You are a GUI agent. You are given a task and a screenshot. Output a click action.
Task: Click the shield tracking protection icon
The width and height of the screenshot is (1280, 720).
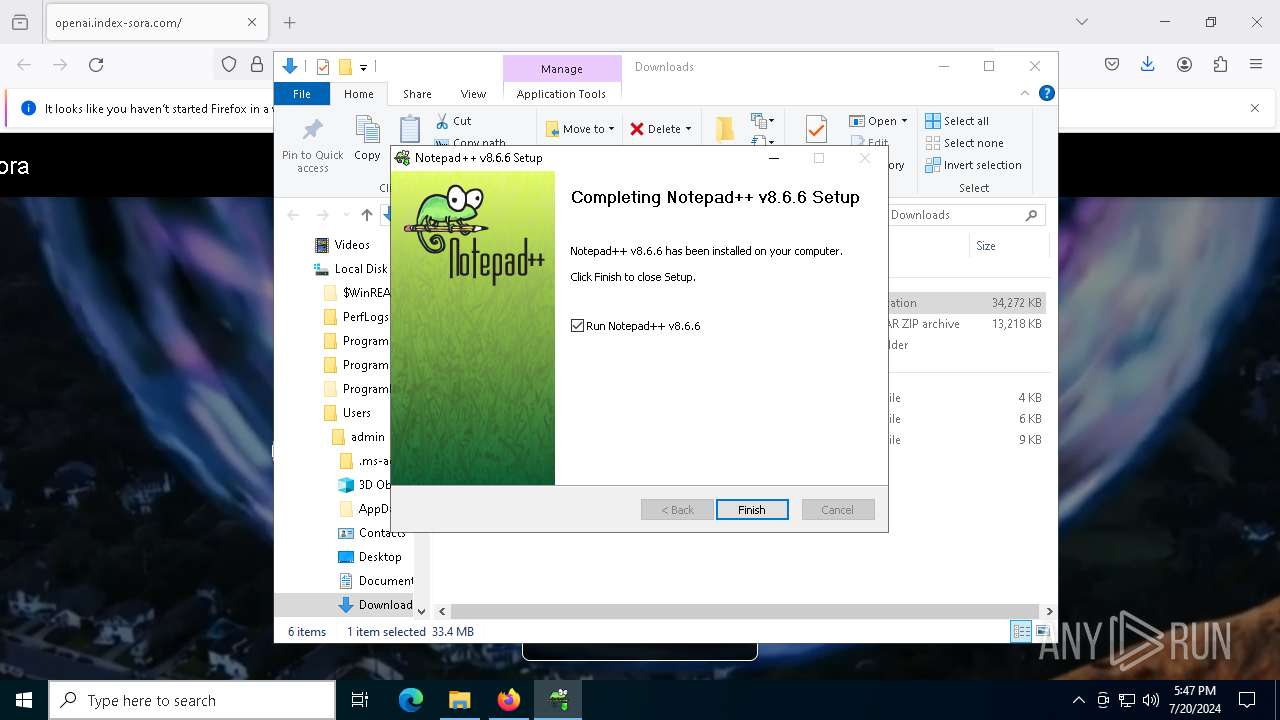229,65
